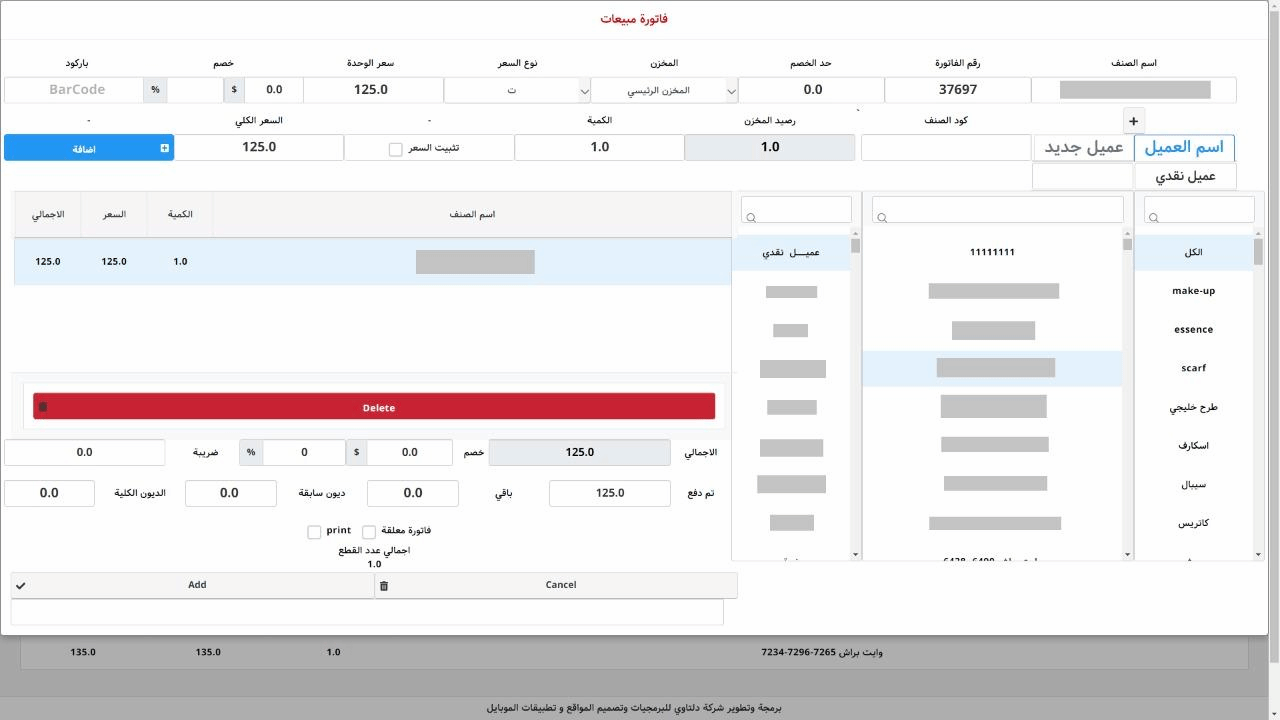Click the checkmark icon on Add button
The height and width of the screenshot is (720, 1280).
click(20, 585)
